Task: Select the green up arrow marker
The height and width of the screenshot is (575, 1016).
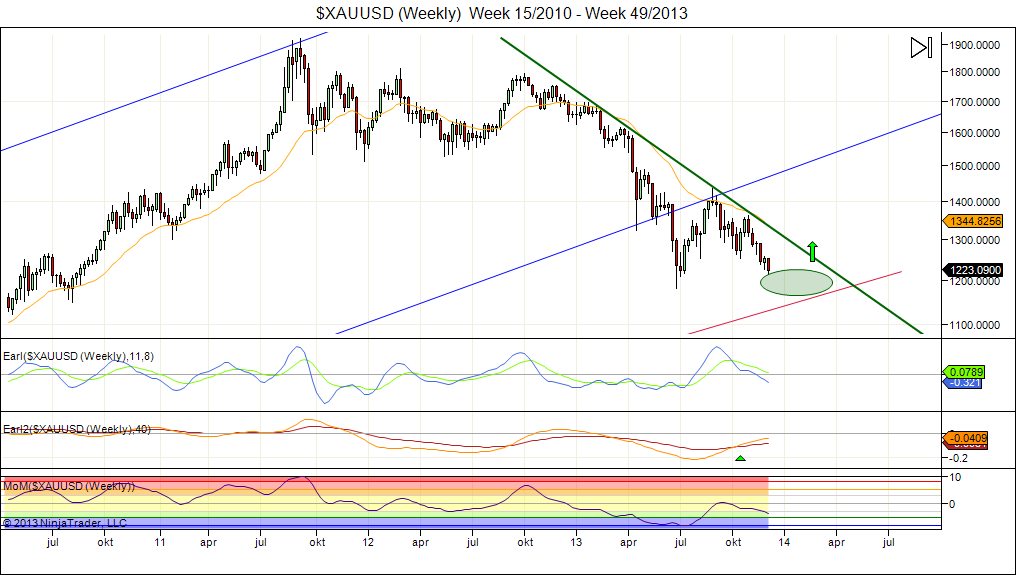Action: click(813, 251)
